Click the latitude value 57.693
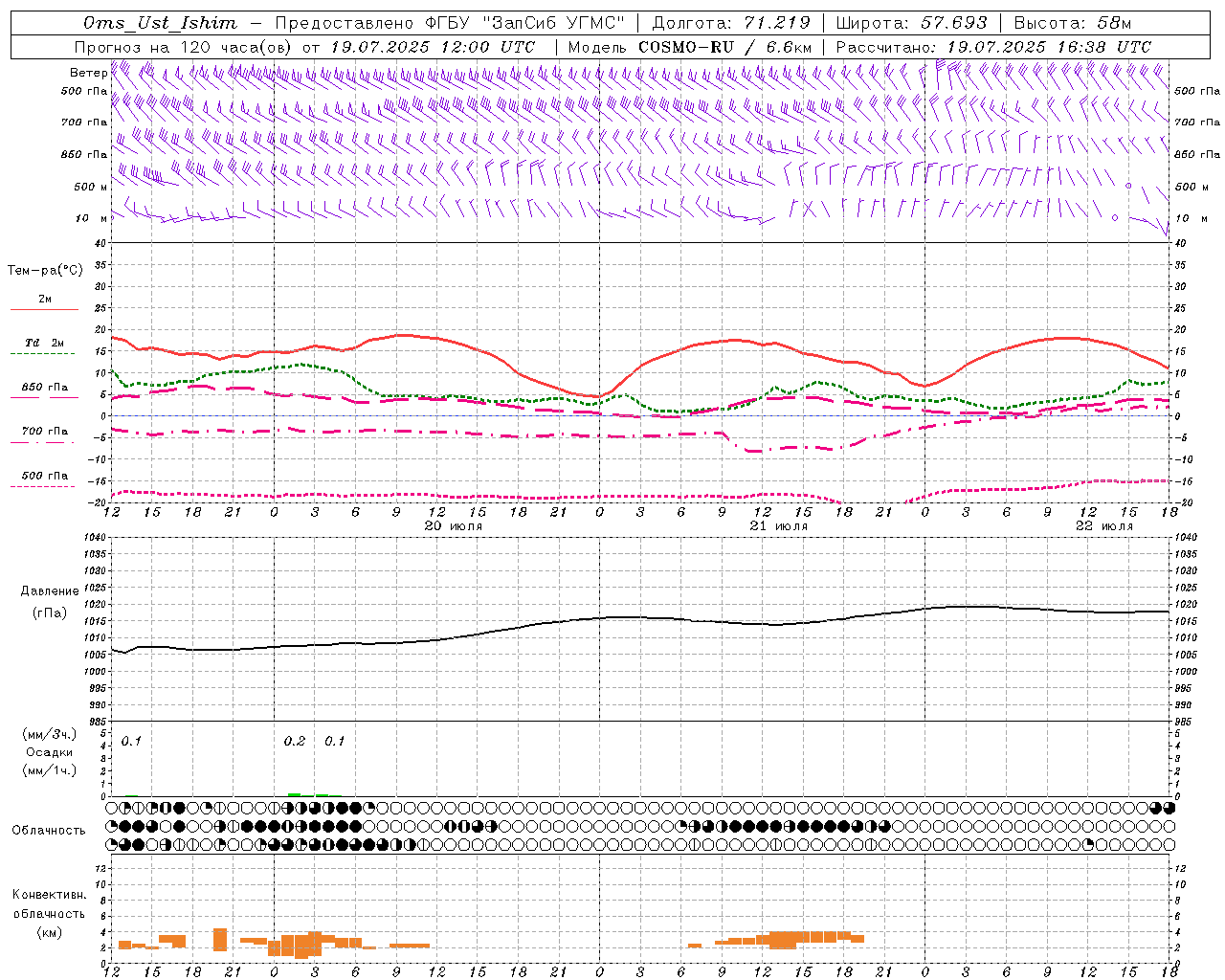The image size is (1225, 980). pyautogui.click(x=955, y=23)
